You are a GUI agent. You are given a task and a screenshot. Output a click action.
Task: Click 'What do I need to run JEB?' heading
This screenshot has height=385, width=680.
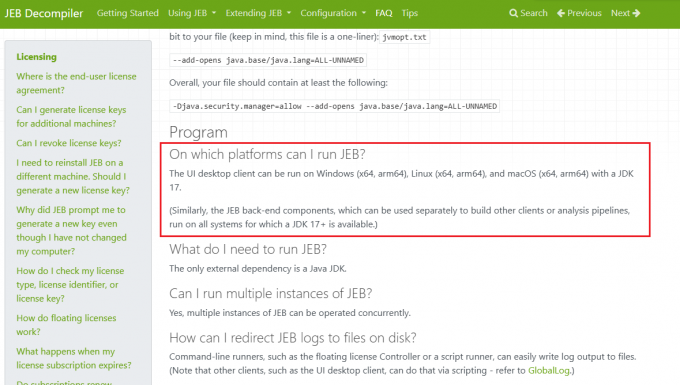(x=248, y=249)
